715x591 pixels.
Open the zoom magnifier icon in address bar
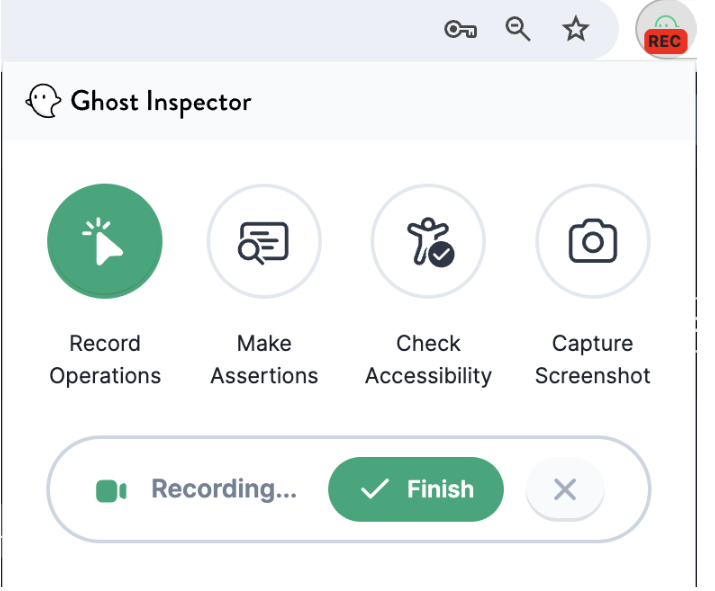coord(518,29)
